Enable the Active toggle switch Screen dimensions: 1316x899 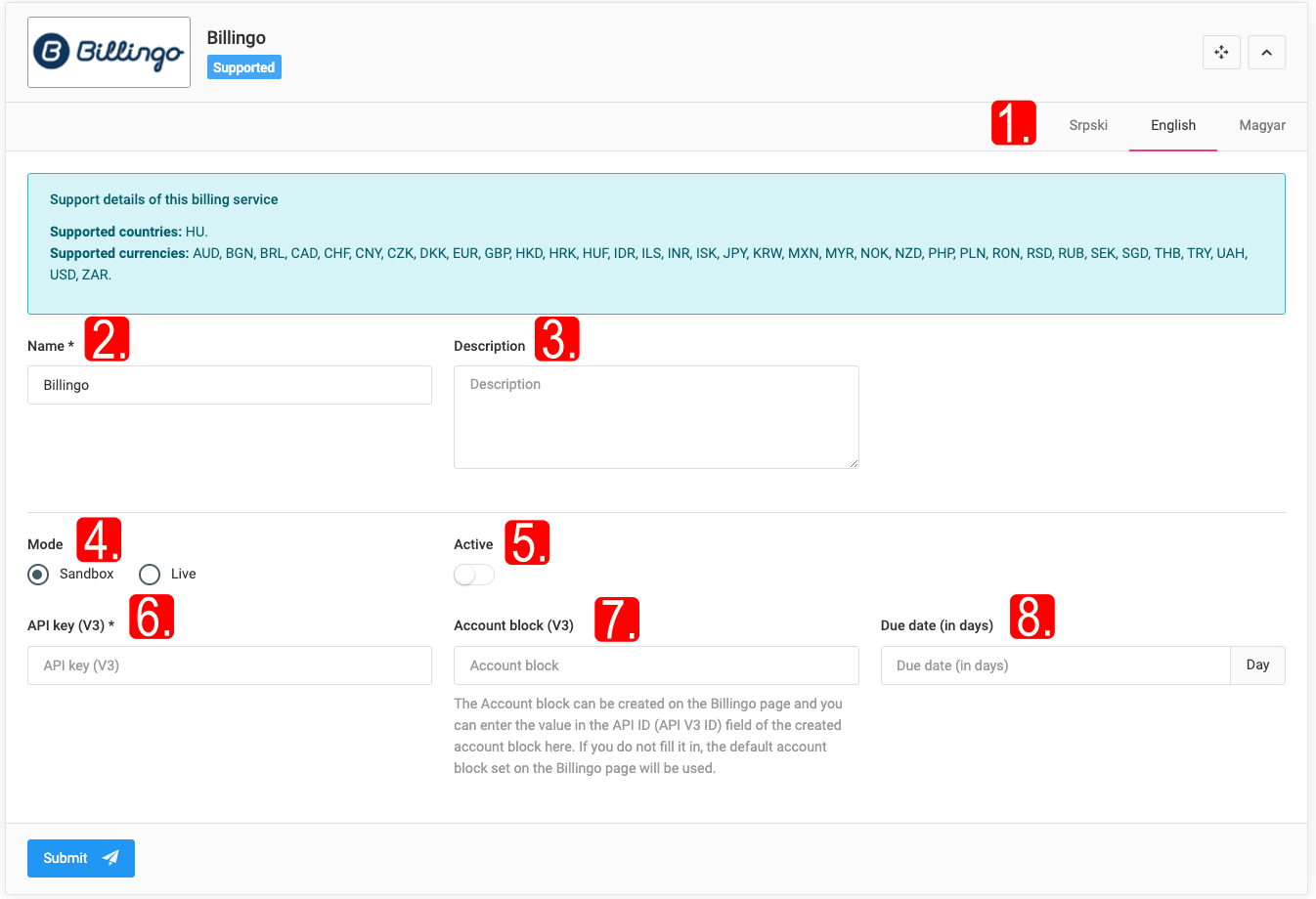(x=474, y=575)
